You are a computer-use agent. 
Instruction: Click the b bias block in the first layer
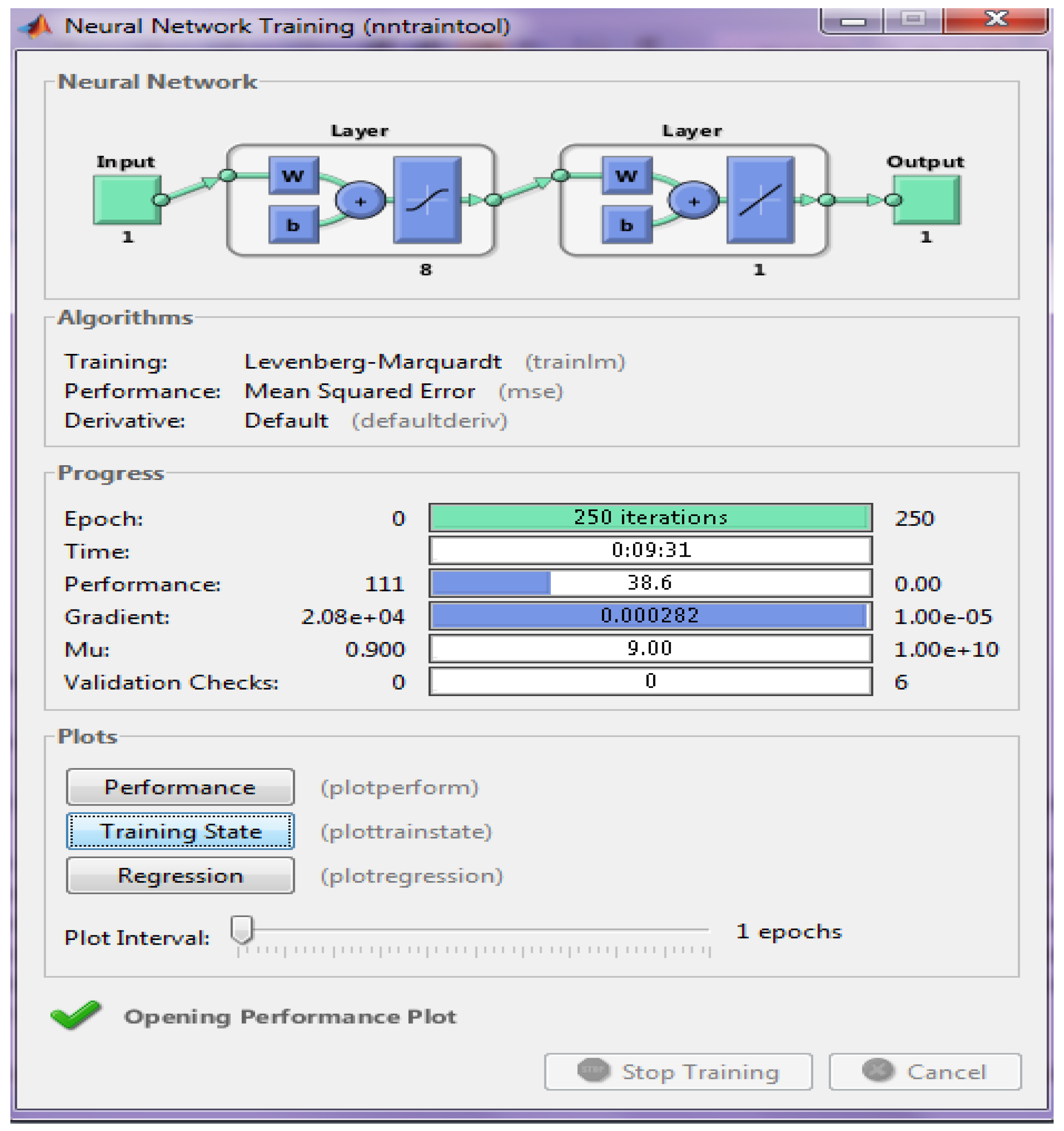point(294,225)
